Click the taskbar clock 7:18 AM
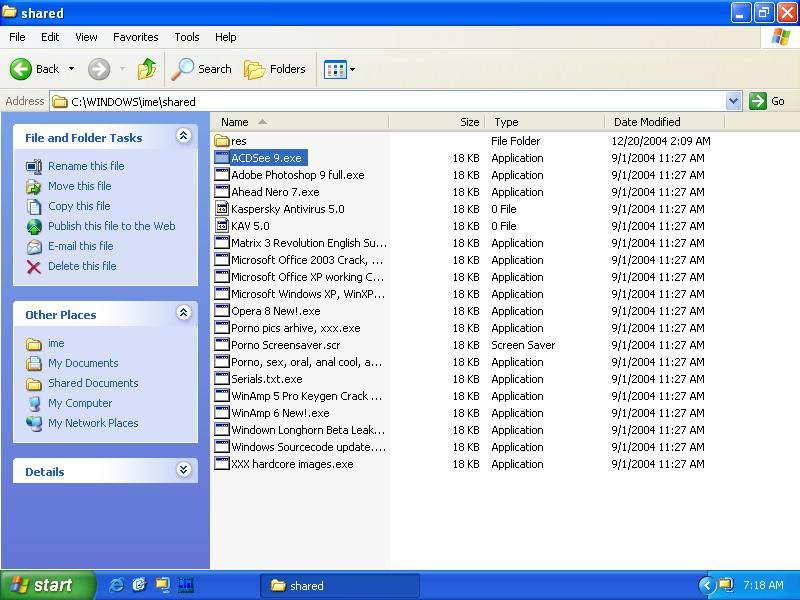The image size is (800, 600). (763, 585)
